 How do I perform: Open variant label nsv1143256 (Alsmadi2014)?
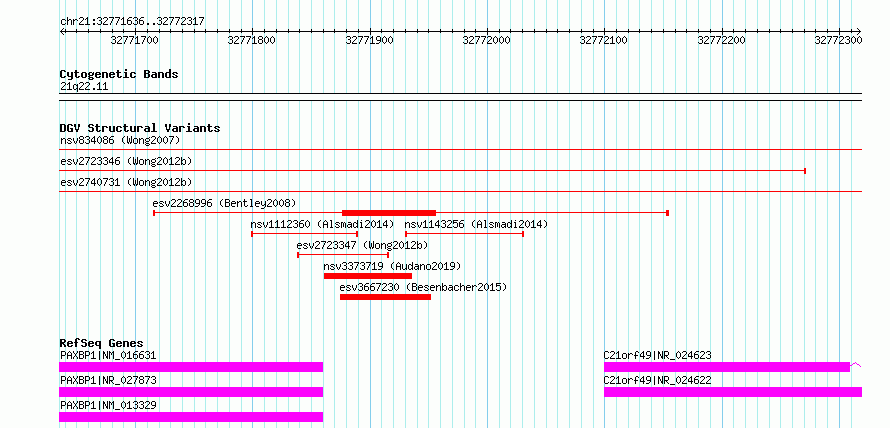[476, 224]
